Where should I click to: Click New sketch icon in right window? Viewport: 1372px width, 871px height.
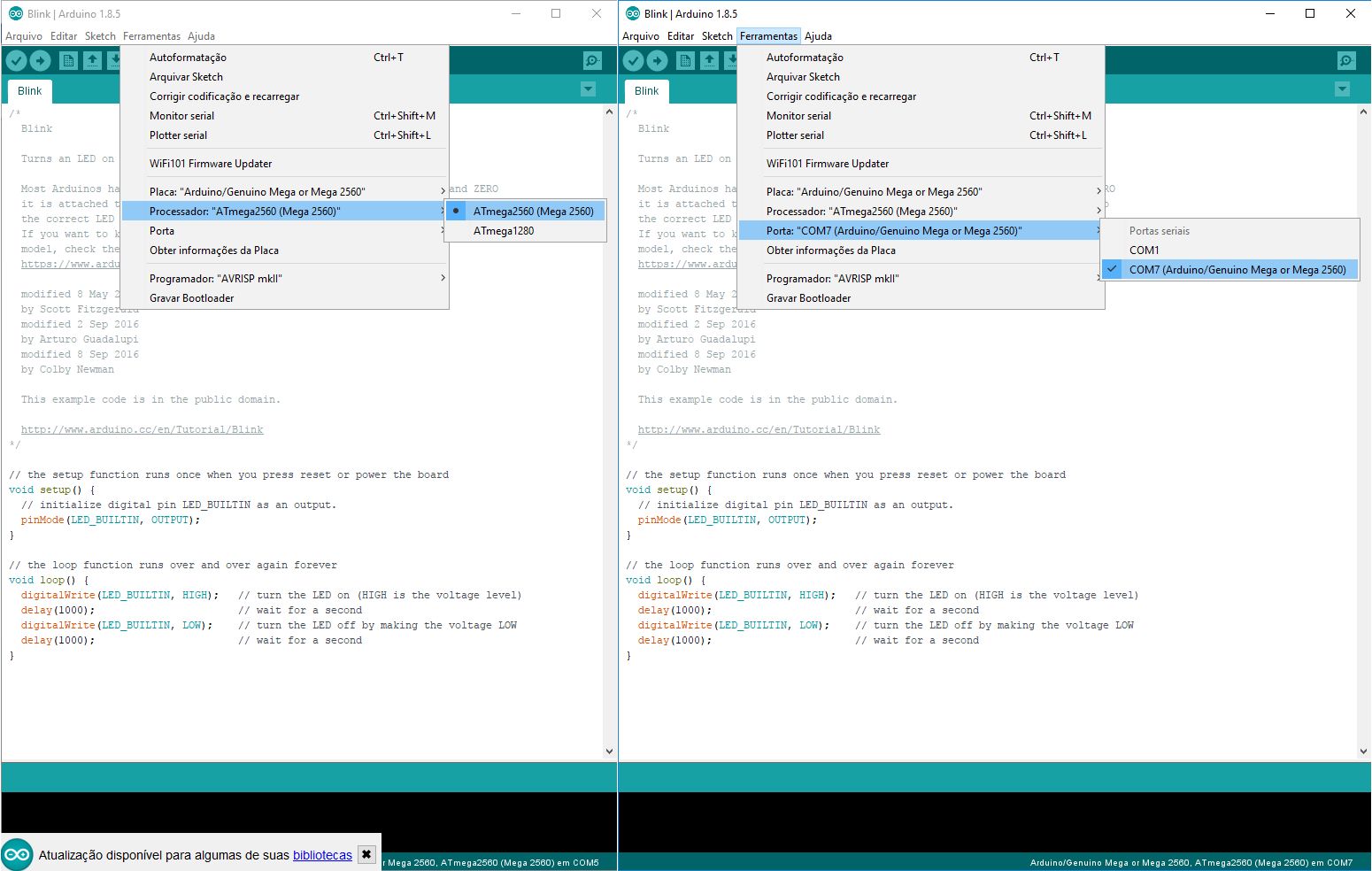(685, 60)
